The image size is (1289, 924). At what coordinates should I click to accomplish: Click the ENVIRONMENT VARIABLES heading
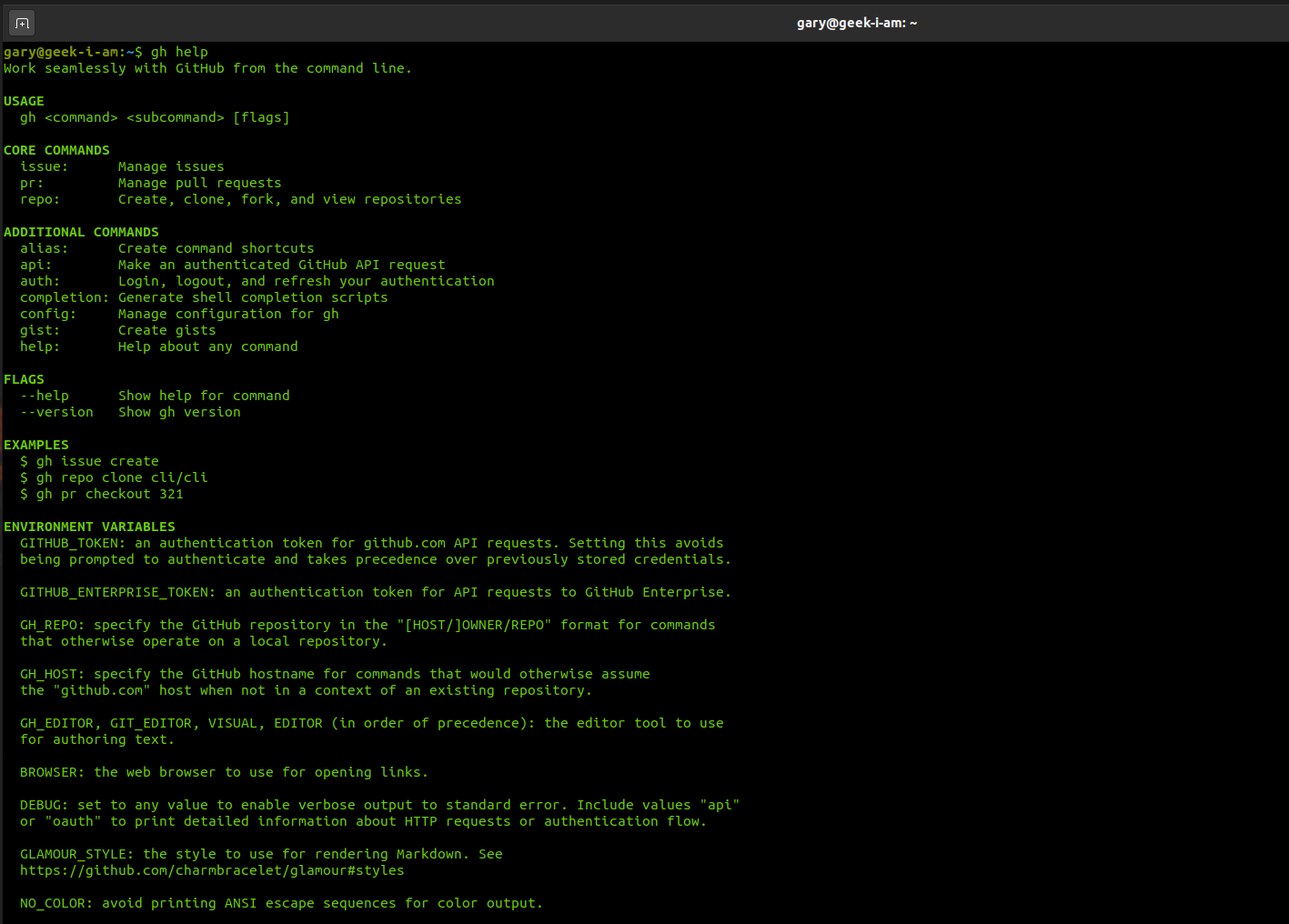(x=89, y=527)
